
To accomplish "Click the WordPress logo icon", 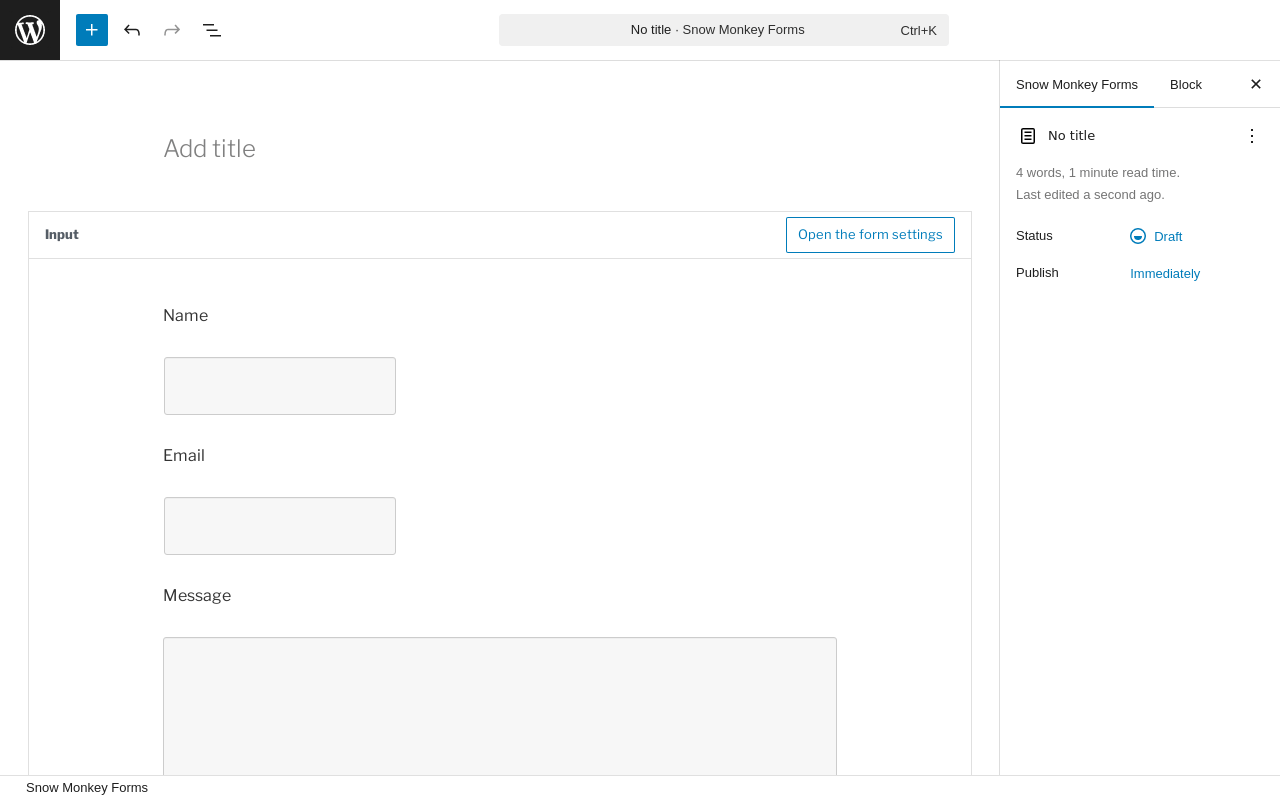I will coord(30,30).
